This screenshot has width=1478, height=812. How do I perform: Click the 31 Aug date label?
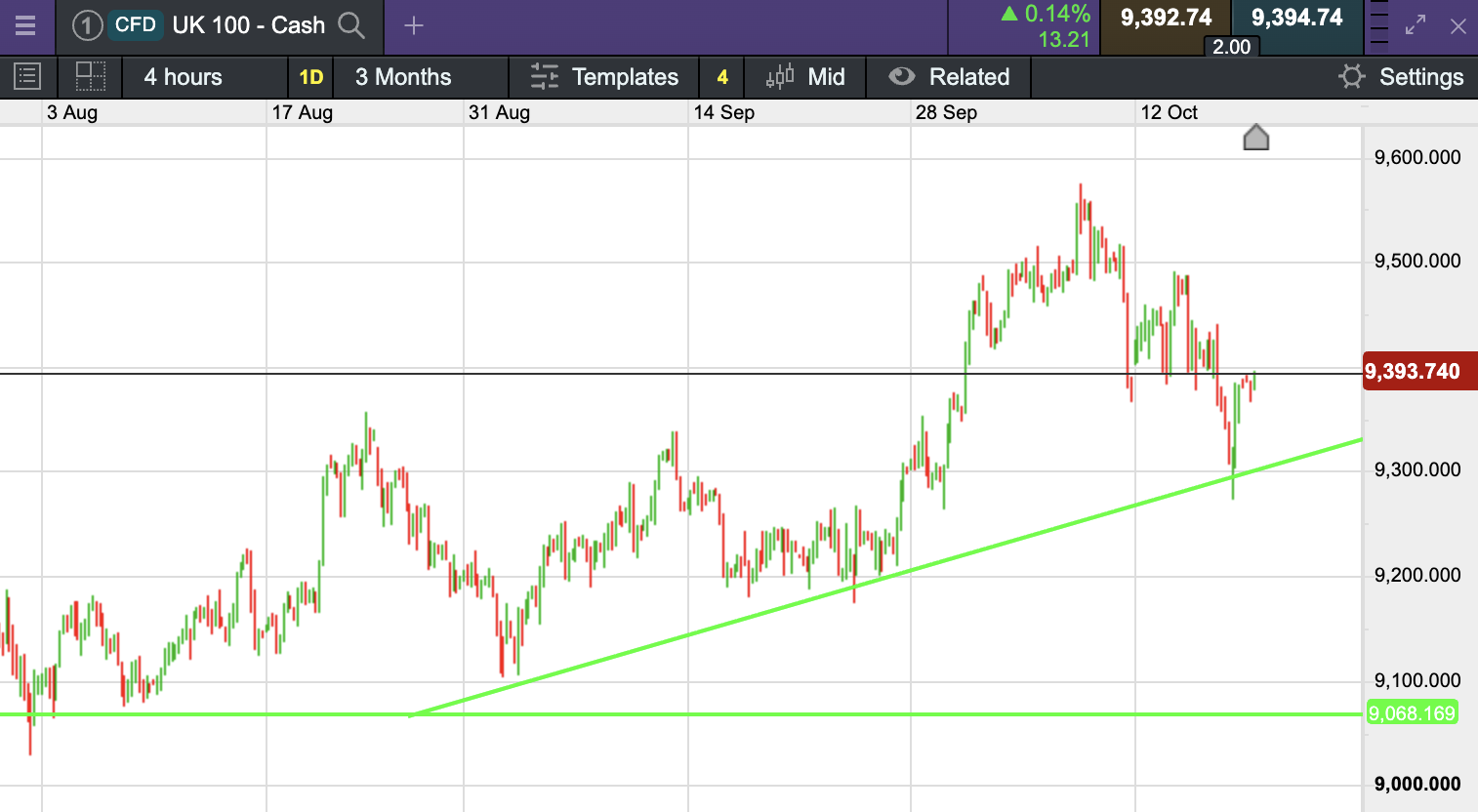[499, 112]
